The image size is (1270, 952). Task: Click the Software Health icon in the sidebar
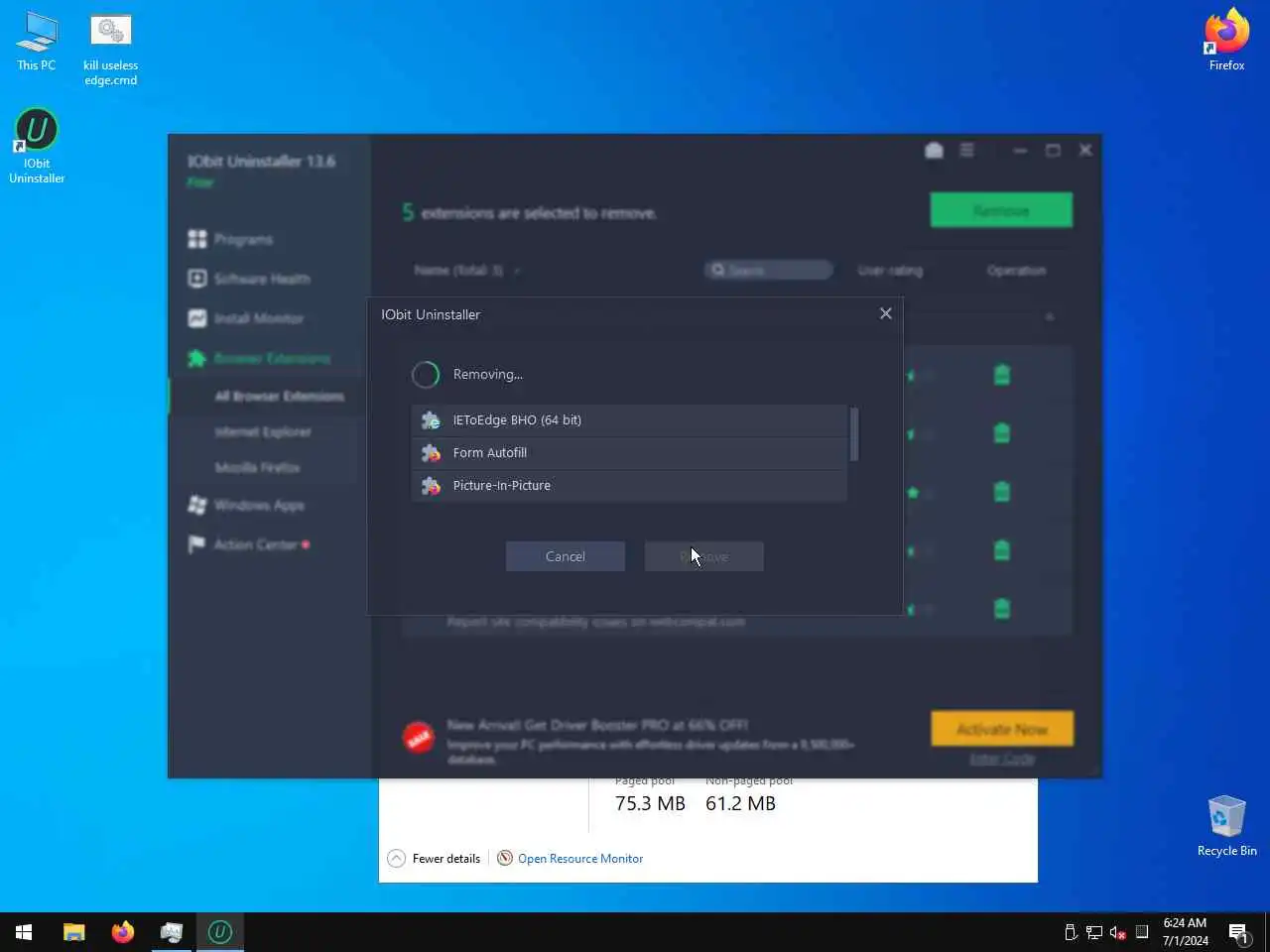197,279
